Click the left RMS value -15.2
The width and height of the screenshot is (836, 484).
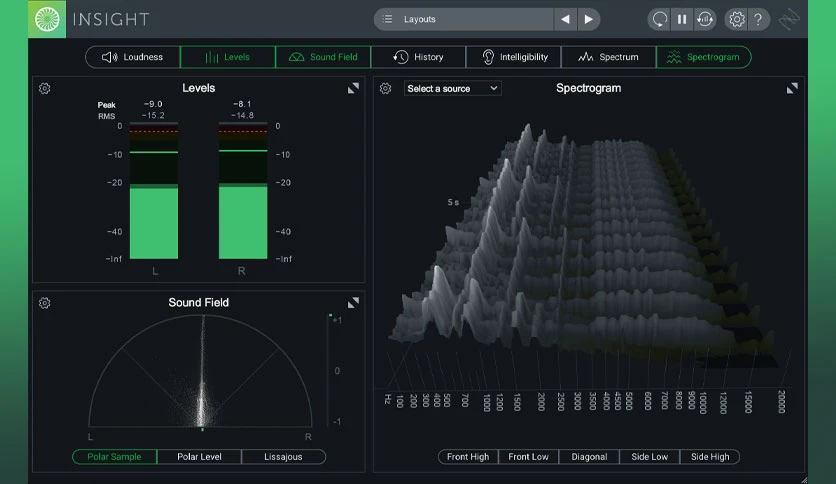[x=153, y=115]
